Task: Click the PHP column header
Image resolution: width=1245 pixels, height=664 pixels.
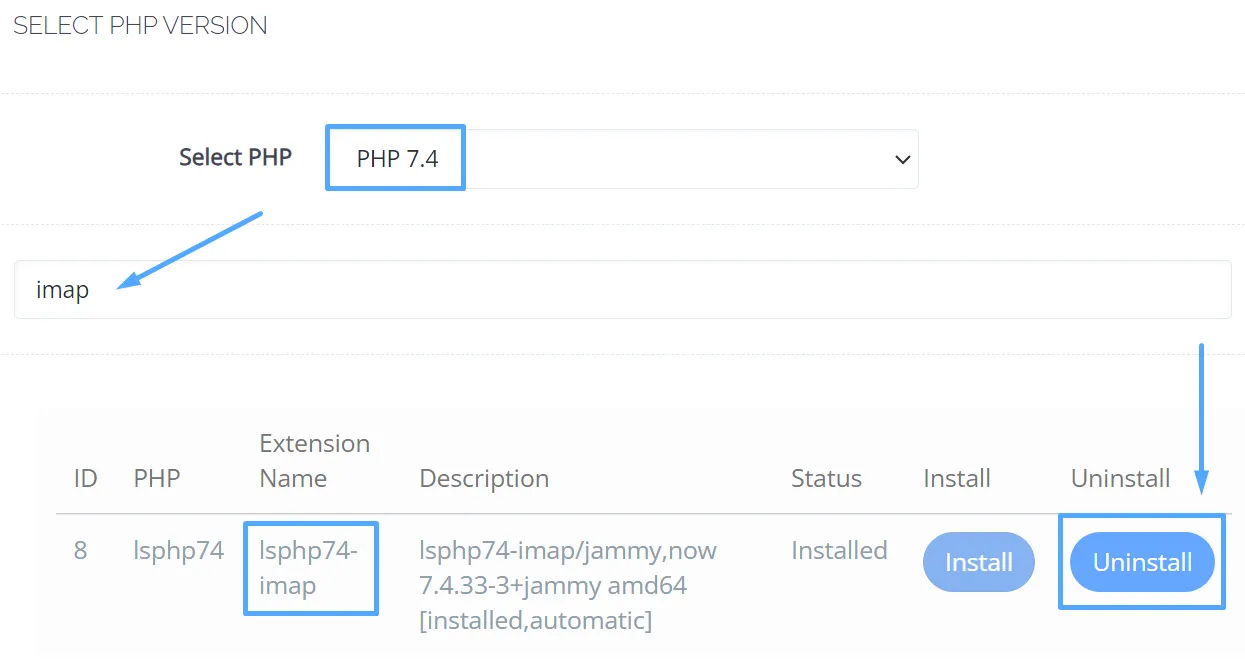Action: [x=157, y=479]
